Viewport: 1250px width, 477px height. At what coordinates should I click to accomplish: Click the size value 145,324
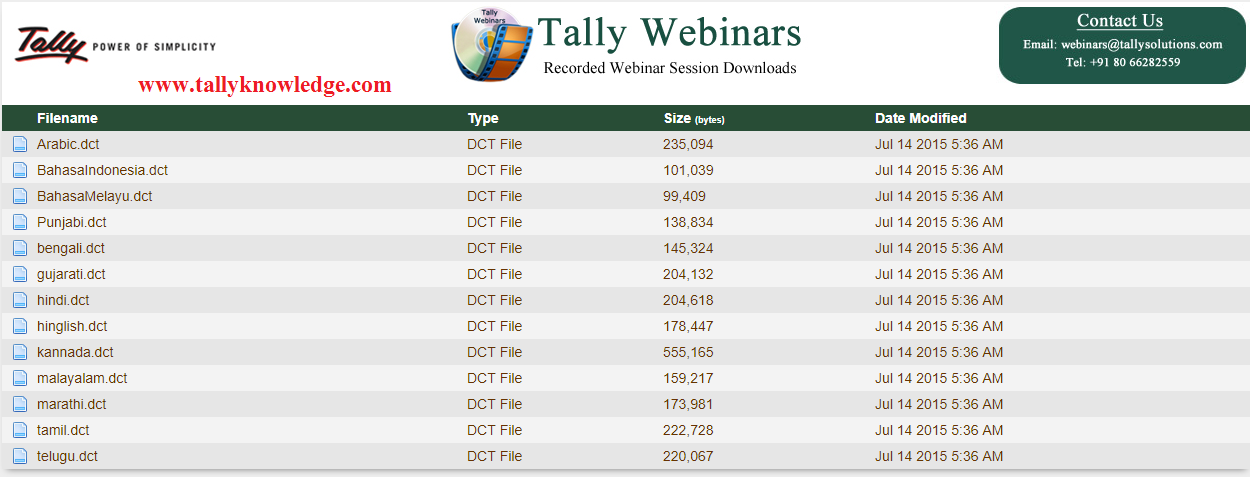688,248
